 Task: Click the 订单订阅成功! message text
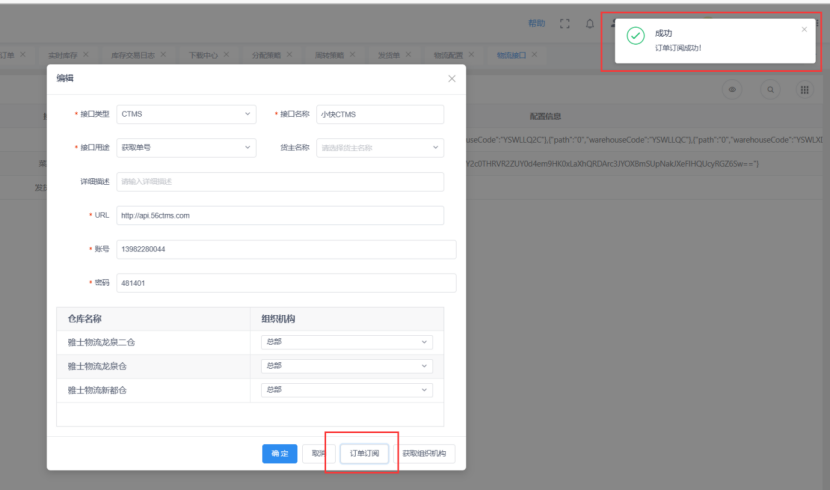pyautogui.click(x=678, y=48)
